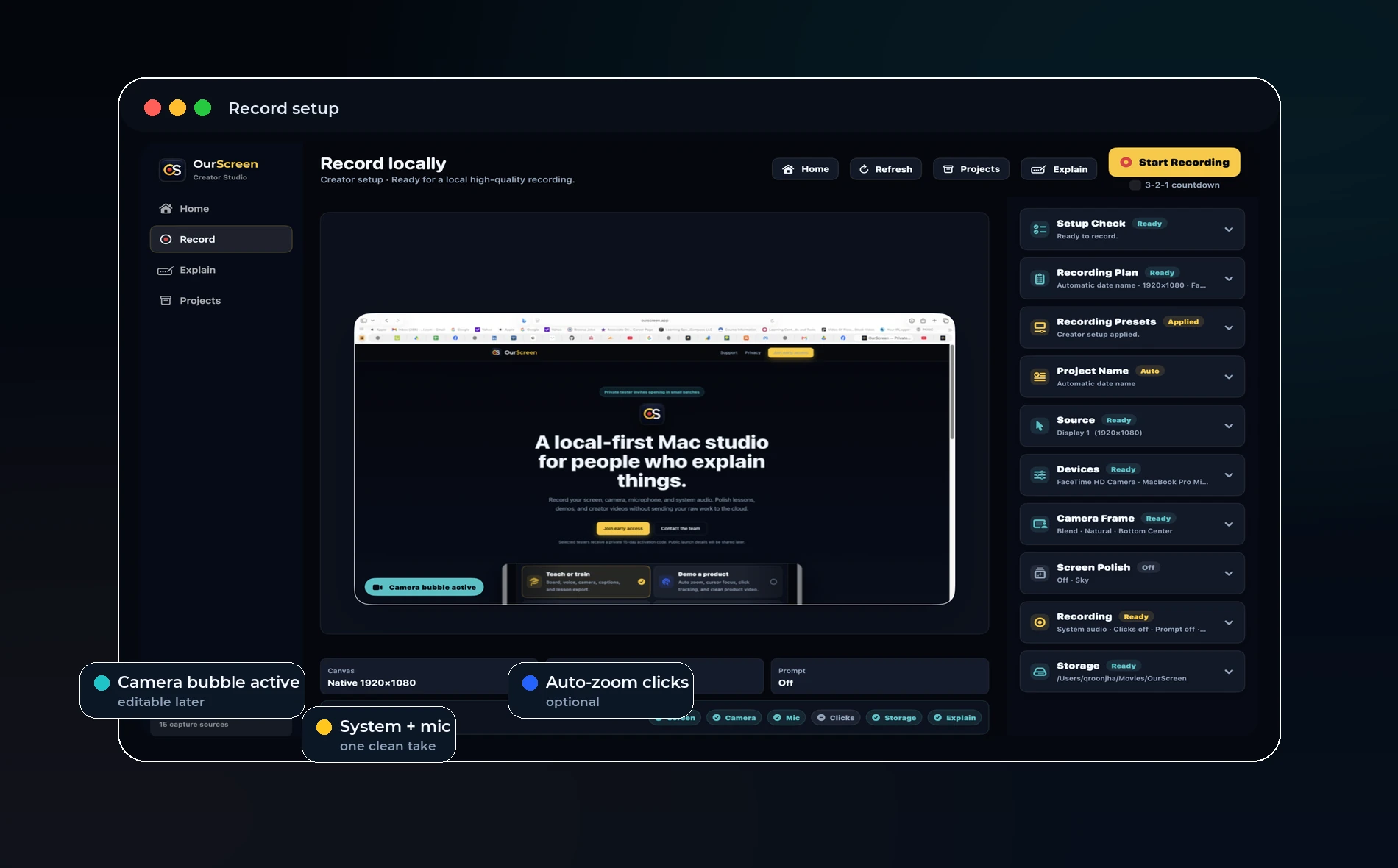Click the red record dot in Start Recording
Image resolution: width=1398 pixels, height=868 pixels.
point(1126,163)
